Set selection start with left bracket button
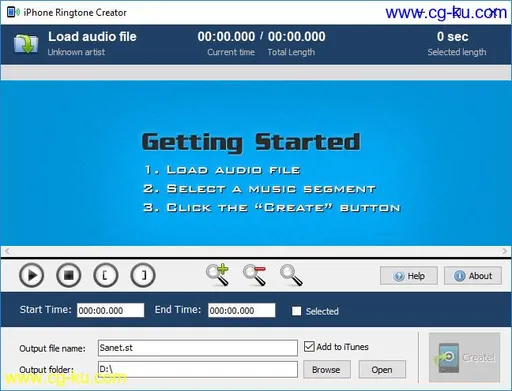 [x=105, y=275]
